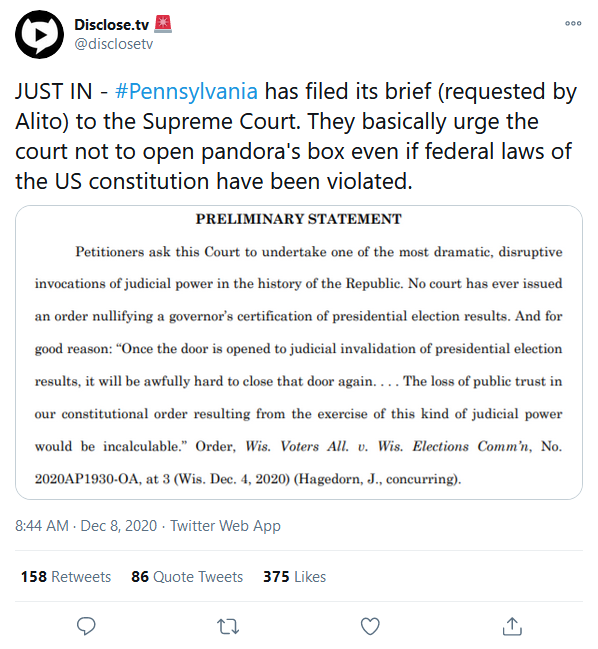Click the 'PRELIMINARY STATEMENT' heading in the image

(299, 219)
